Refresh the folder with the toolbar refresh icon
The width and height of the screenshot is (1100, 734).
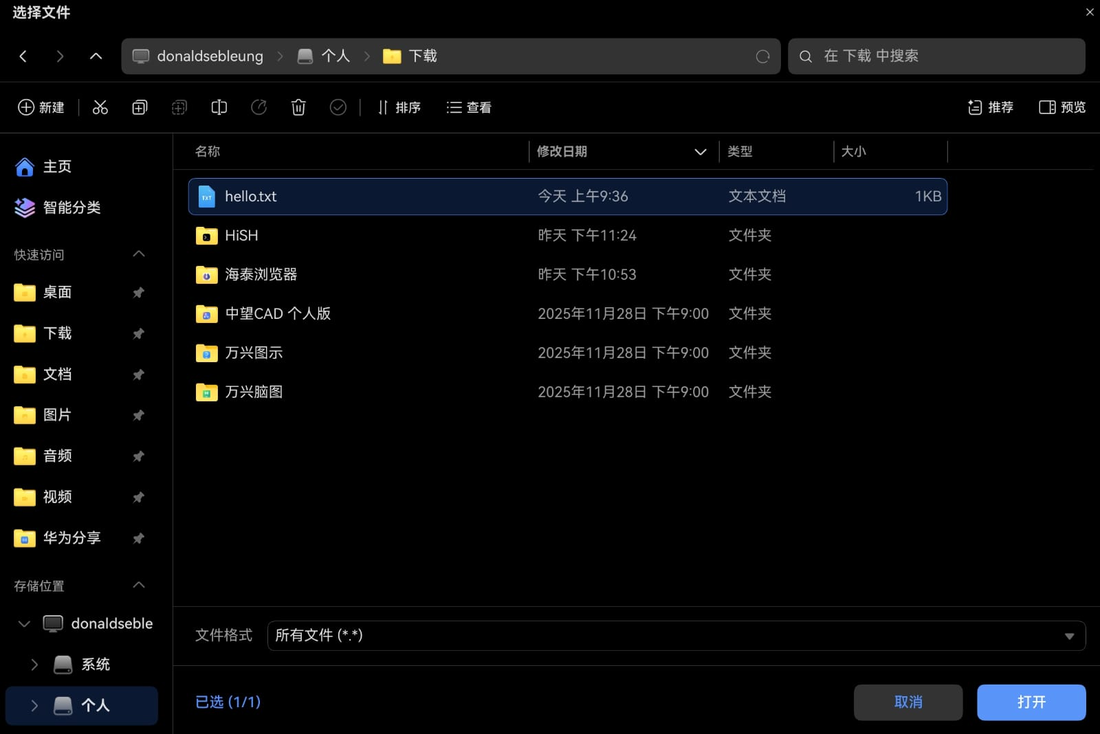[x=259, y=107]
